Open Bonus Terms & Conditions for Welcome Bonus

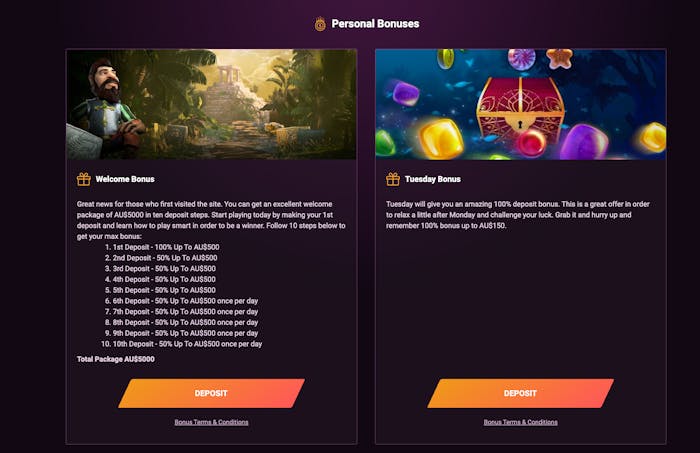coord(211,422)
